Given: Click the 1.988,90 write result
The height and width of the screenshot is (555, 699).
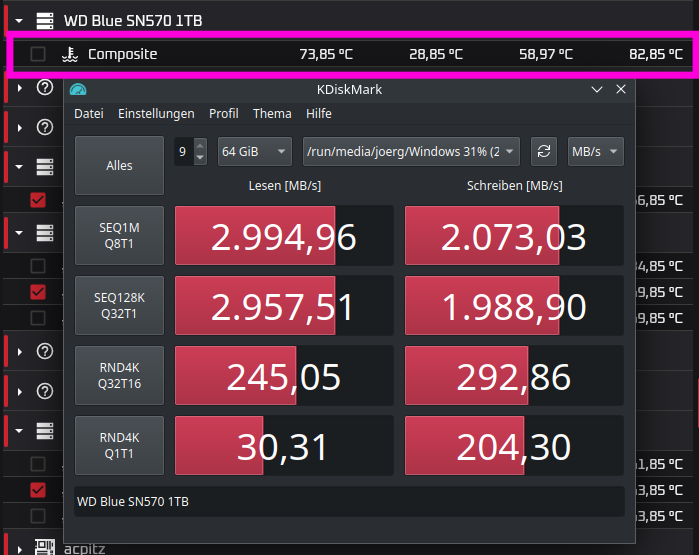Looking at the screenshot, I should click(x=514, y=305).
